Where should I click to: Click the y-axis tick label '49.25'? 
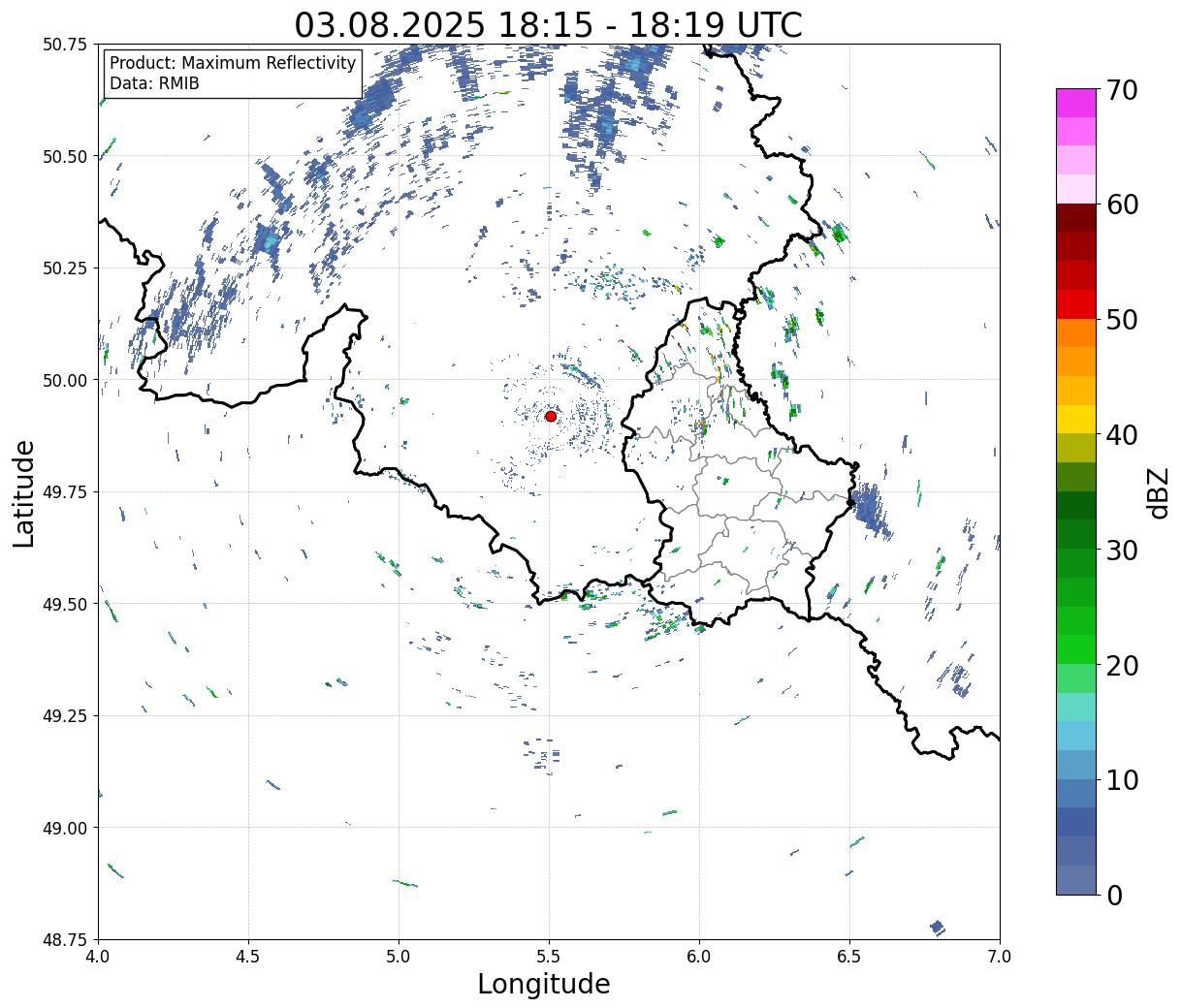click(65, 715)
